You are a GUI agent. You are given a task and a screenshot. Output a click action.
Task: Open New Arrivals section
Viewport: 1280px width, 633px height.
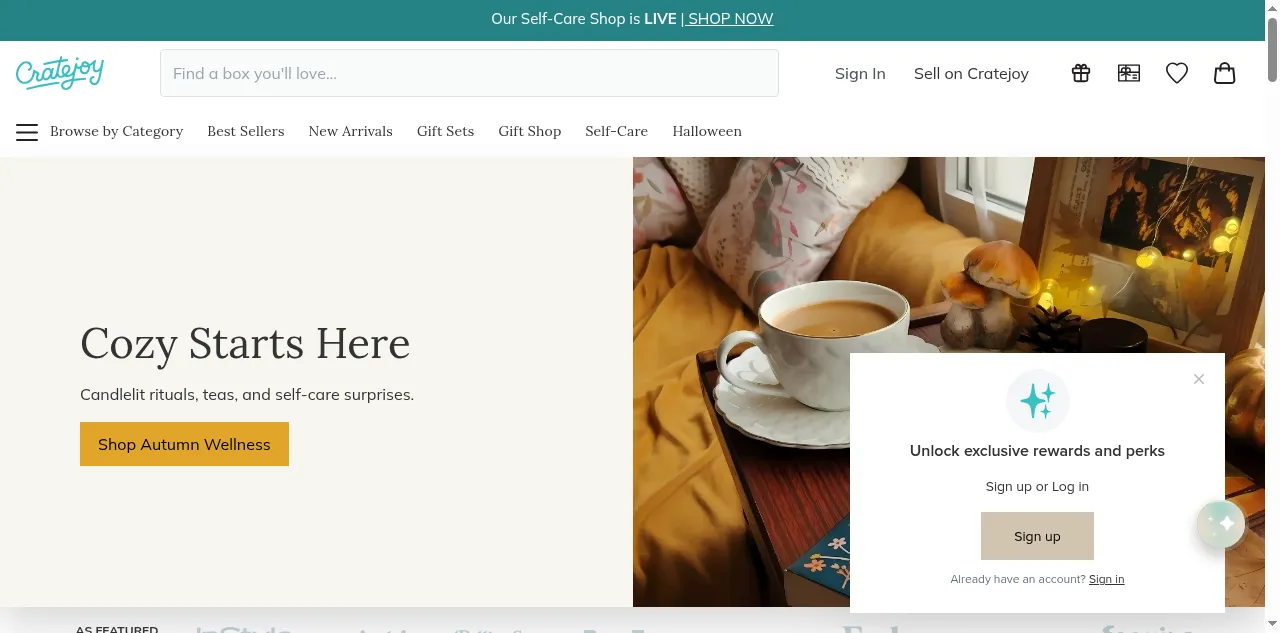(350, 131)
